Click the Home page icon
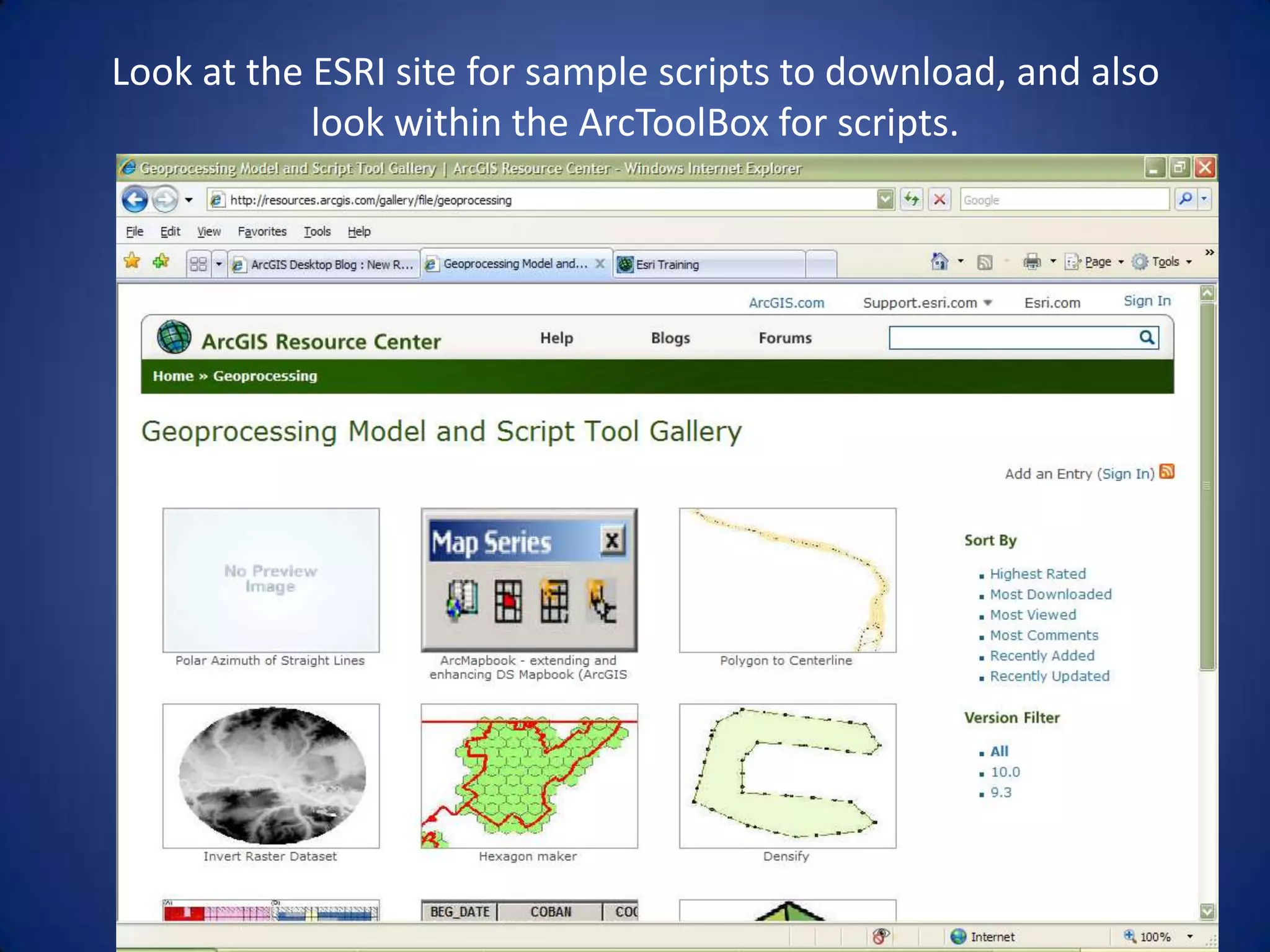This screenshot has height=952, width=1270. click(939, 262)
